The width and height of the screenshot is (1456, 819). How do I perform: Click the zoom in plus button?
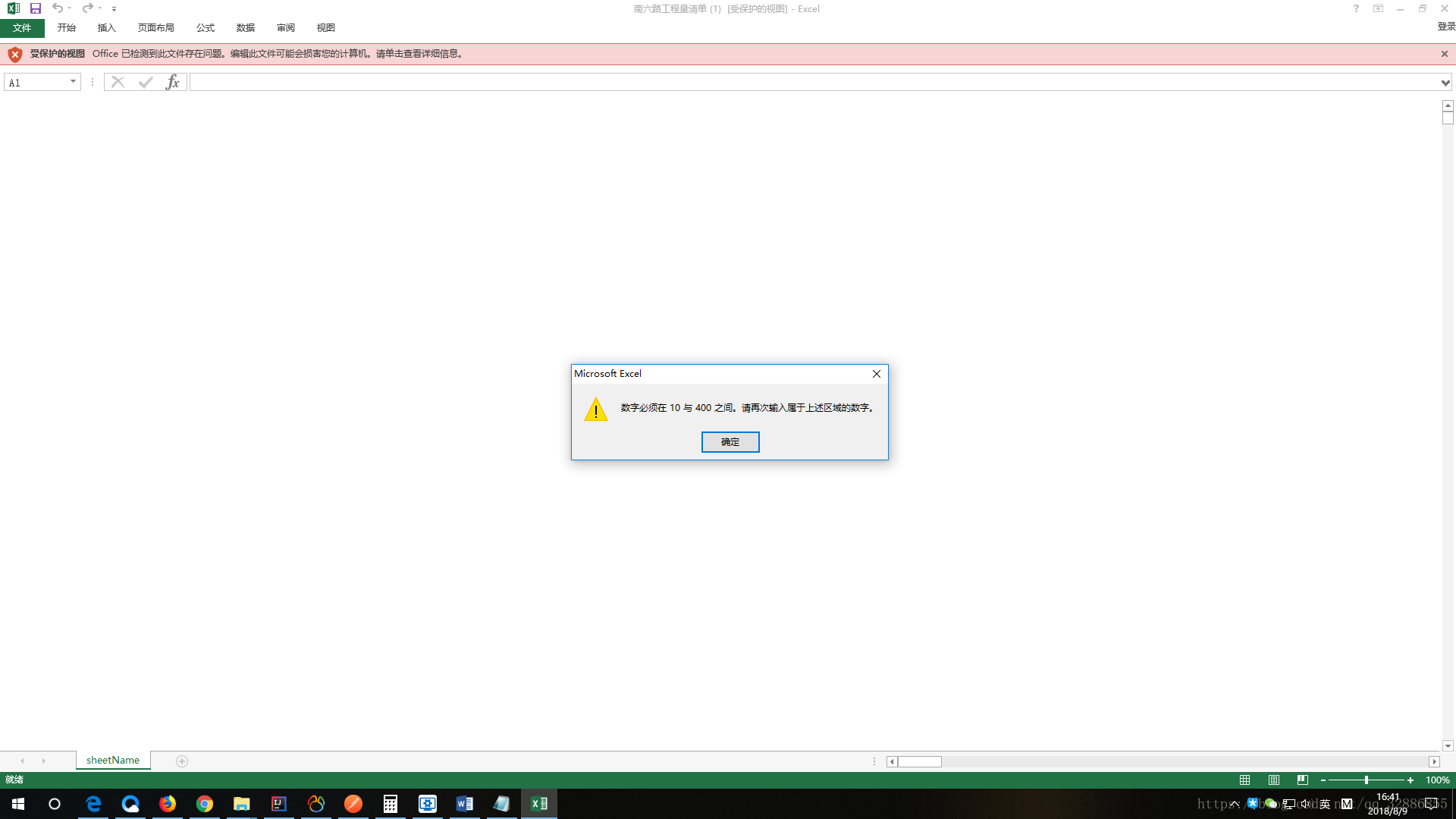coord(1410,780)
